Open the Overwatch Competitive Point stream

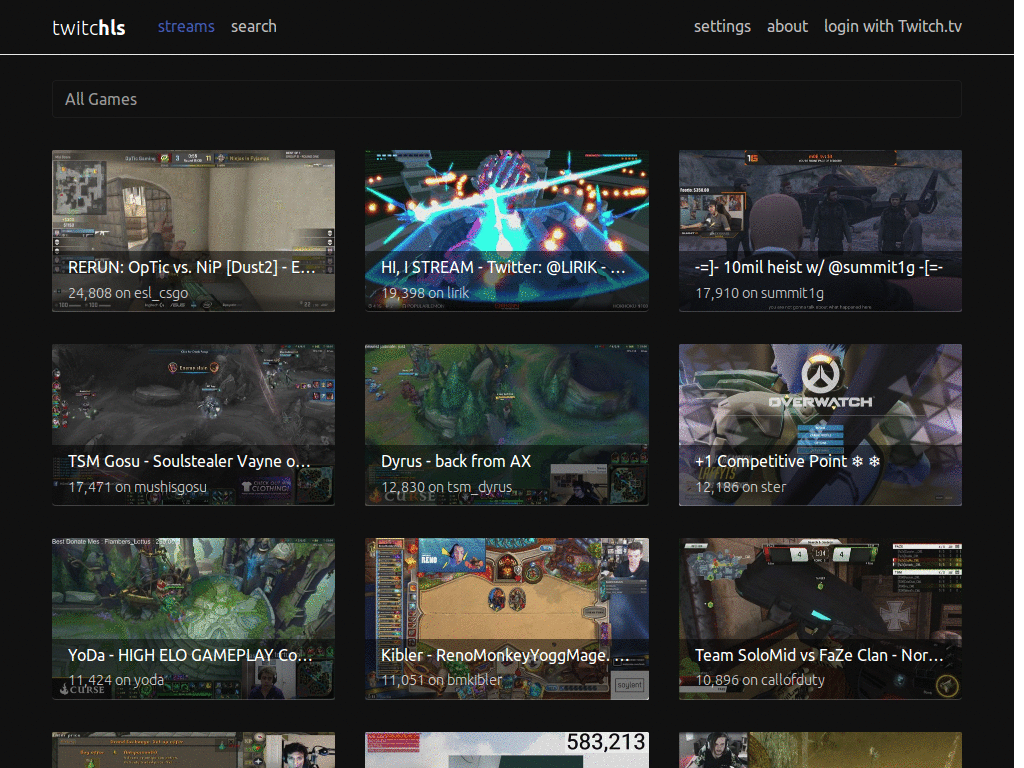(x=820, y=424)
